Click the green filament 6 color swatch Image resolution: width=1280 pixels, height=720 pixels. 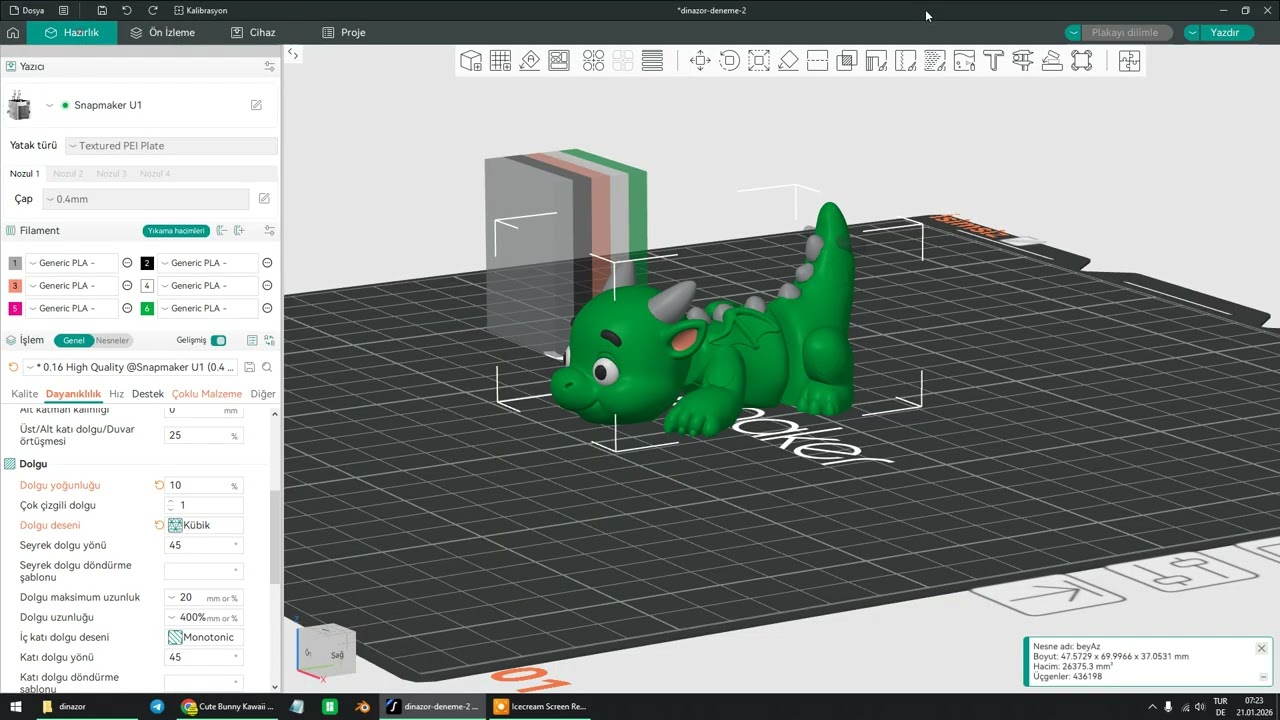pyautogui.click(x=147, y=308)
